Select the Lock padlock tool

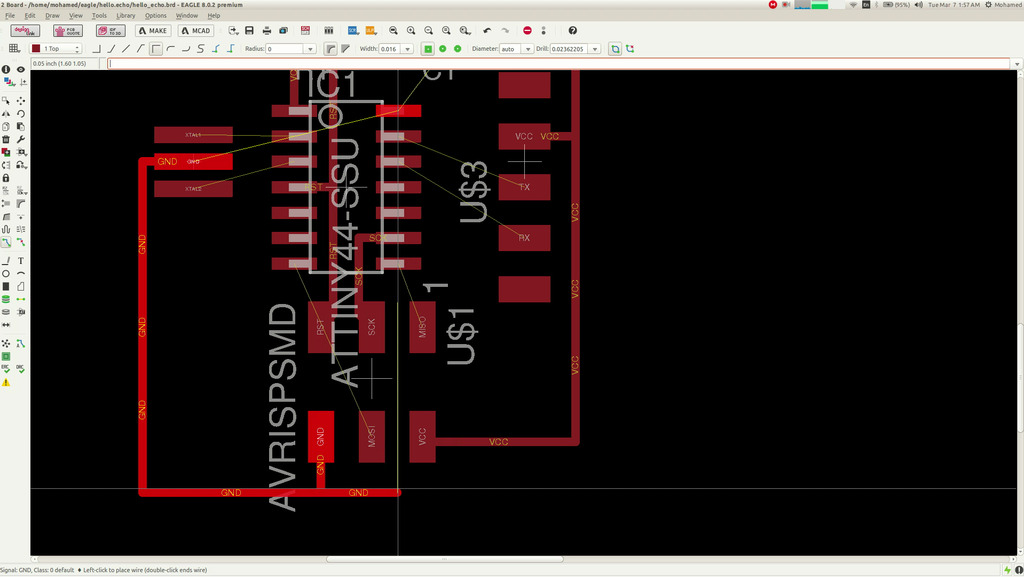[6, 178]
